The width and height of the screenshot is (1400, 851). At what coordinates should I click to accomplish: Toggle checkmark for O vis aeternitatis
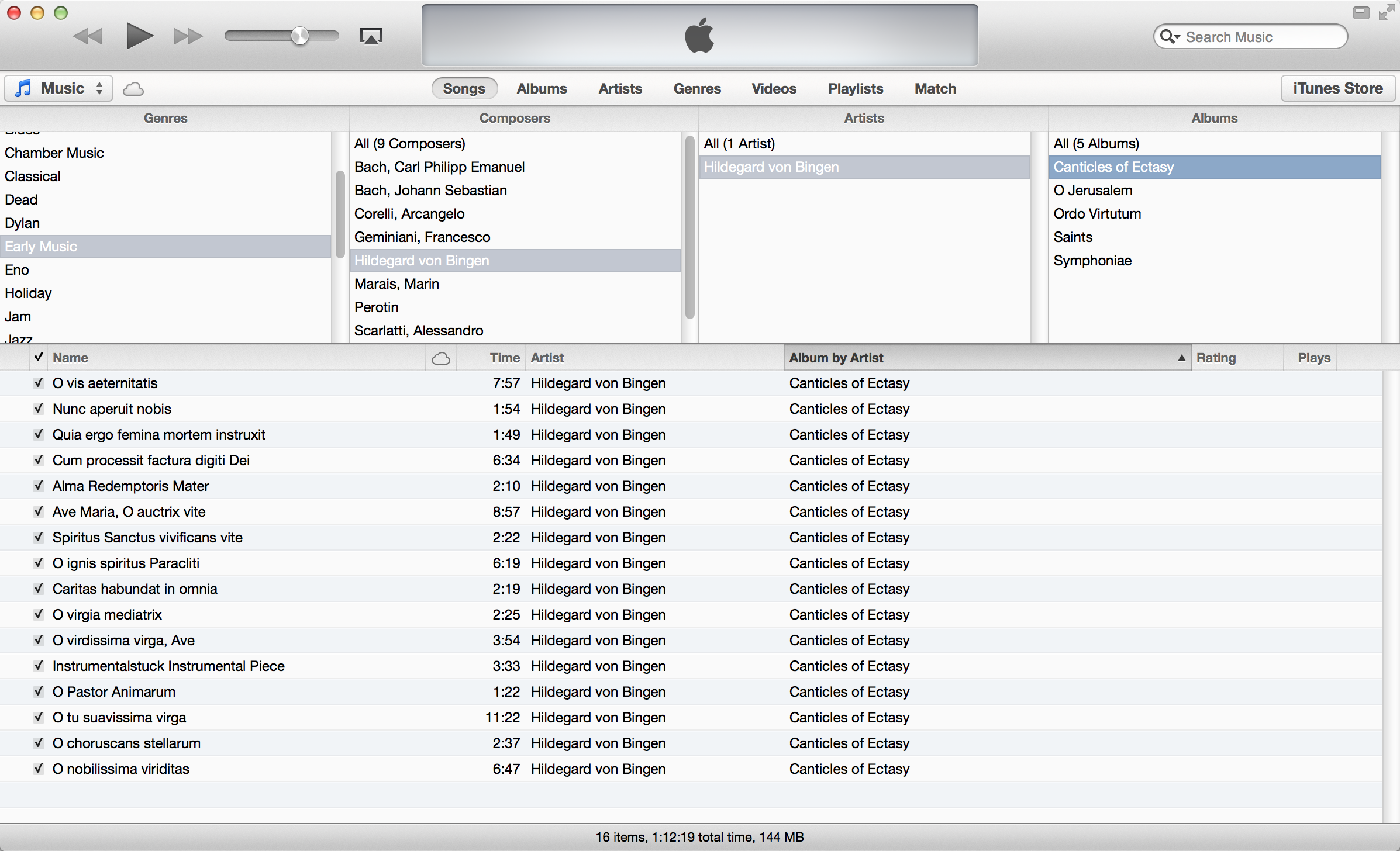[x=38, y=383]
